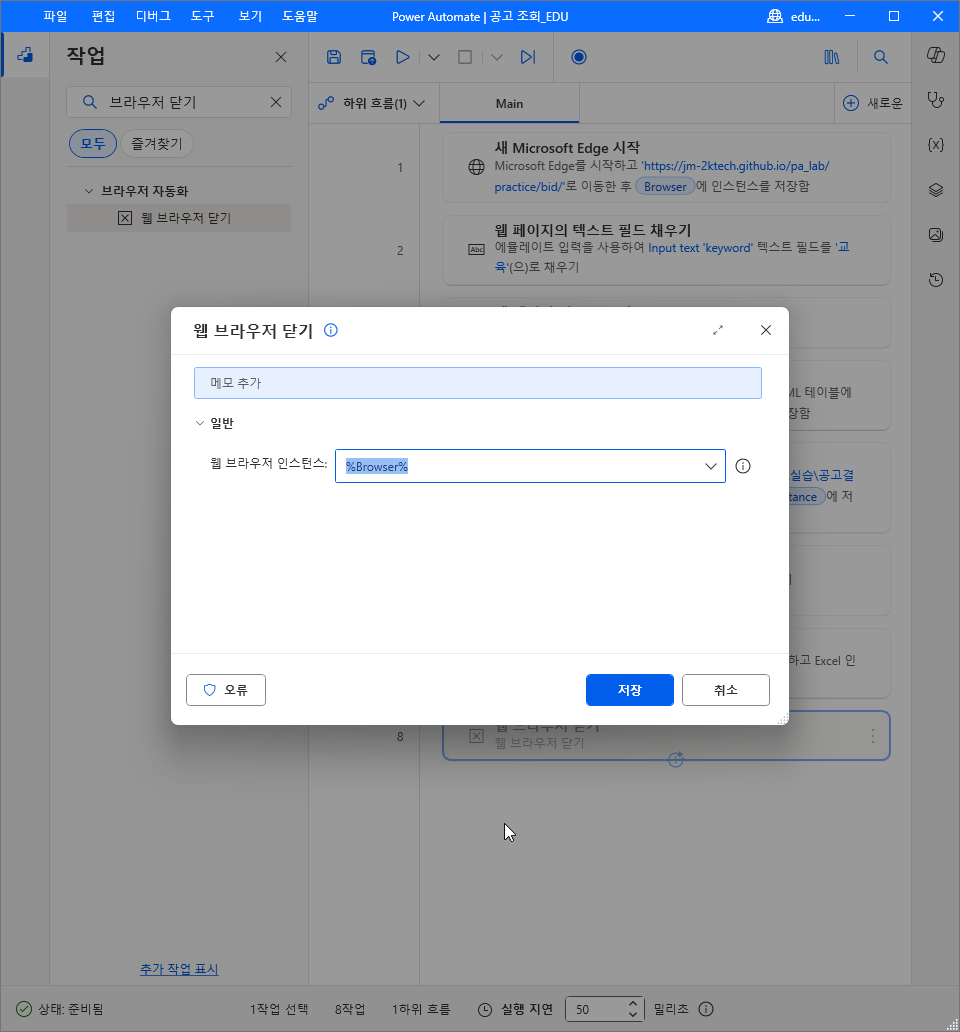960x1032 pixels.
Task: Click the Save flow toolbar icon
Action: [x=334, y=57]
